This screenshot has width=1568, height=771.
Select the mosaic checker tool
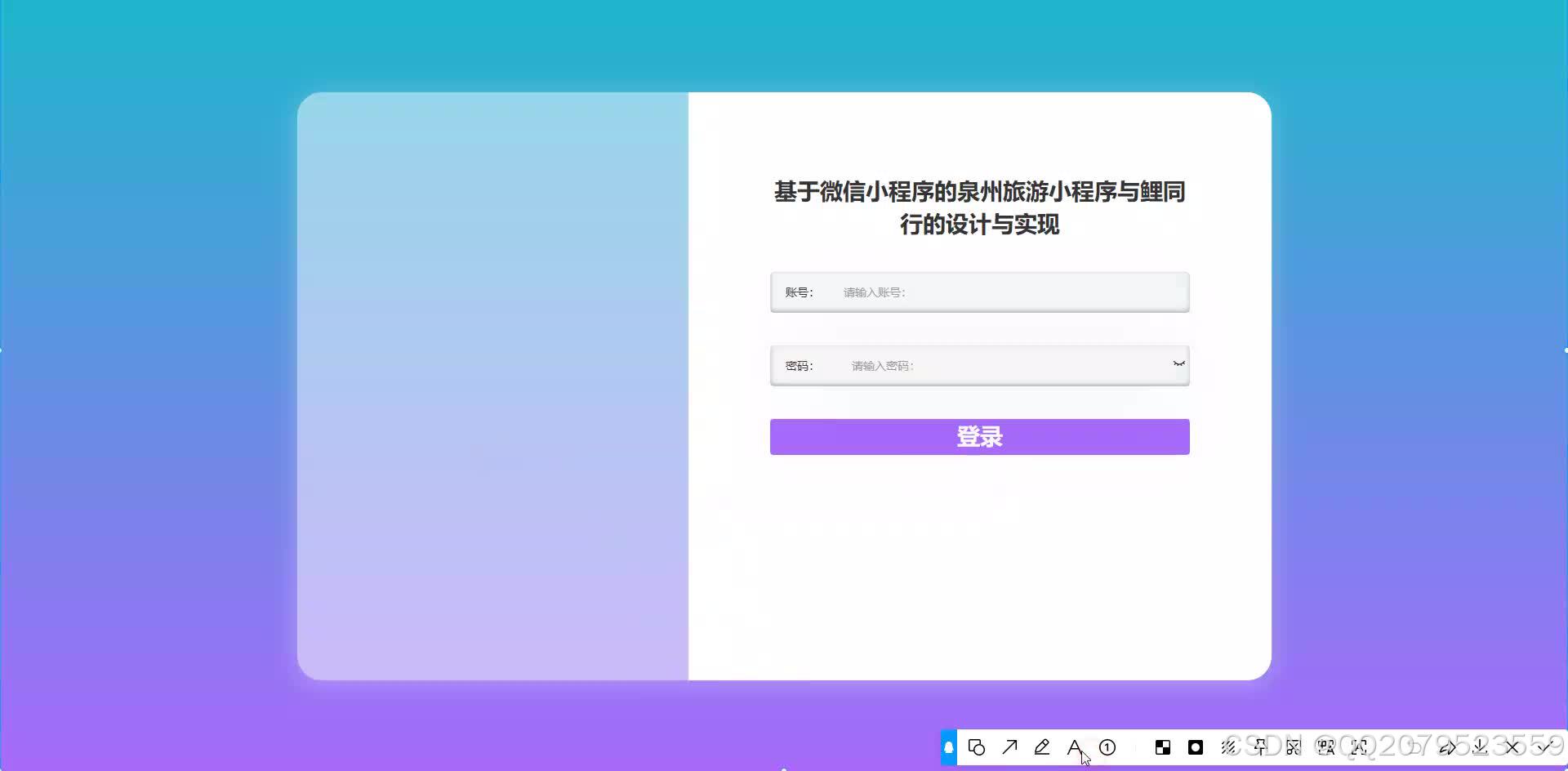tap(1163, 747)
